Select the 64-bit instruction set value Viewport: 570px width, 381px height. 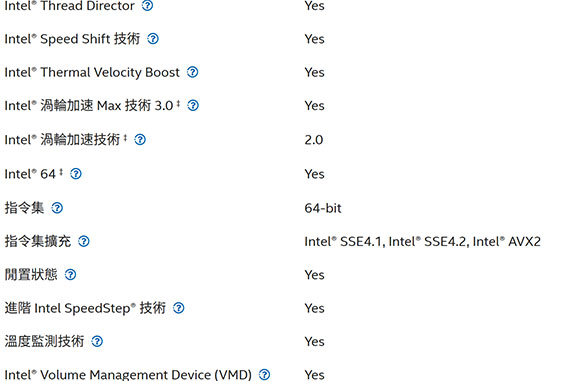[323, 208]
